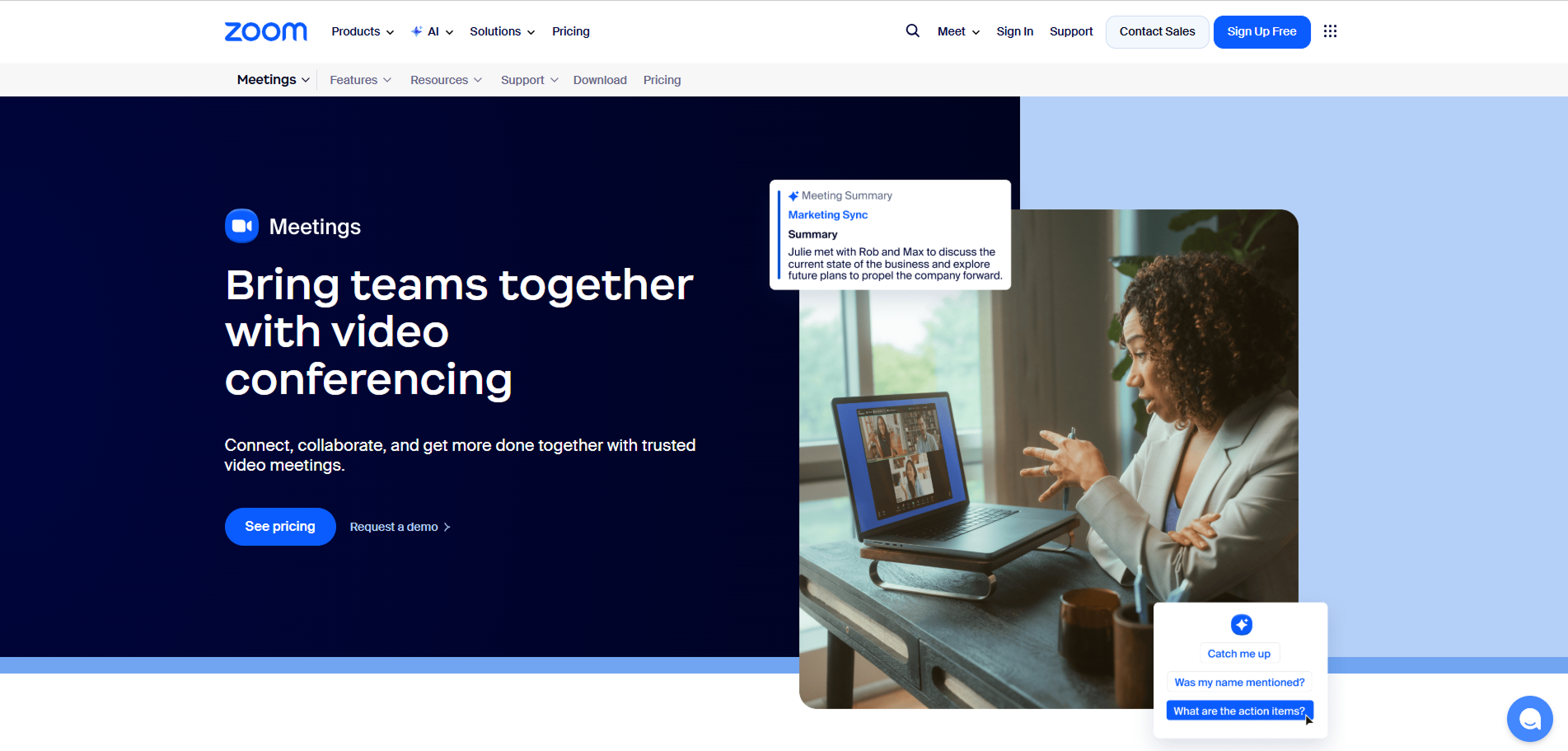Click the Bring teams together headline
1568x751 pixels.
(459, 332)
